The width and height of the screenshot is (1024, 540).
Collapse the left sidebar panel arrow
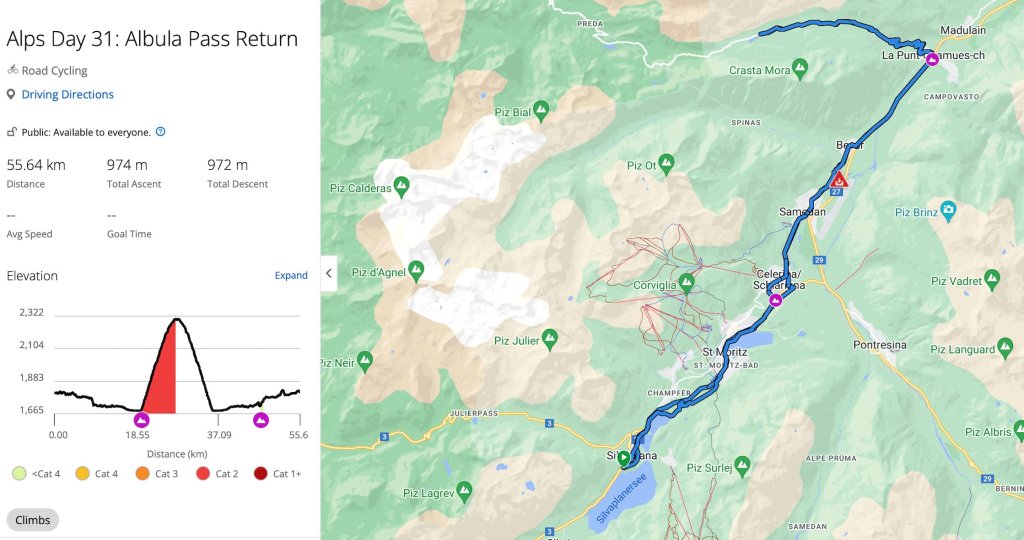(x=328, y=272)
